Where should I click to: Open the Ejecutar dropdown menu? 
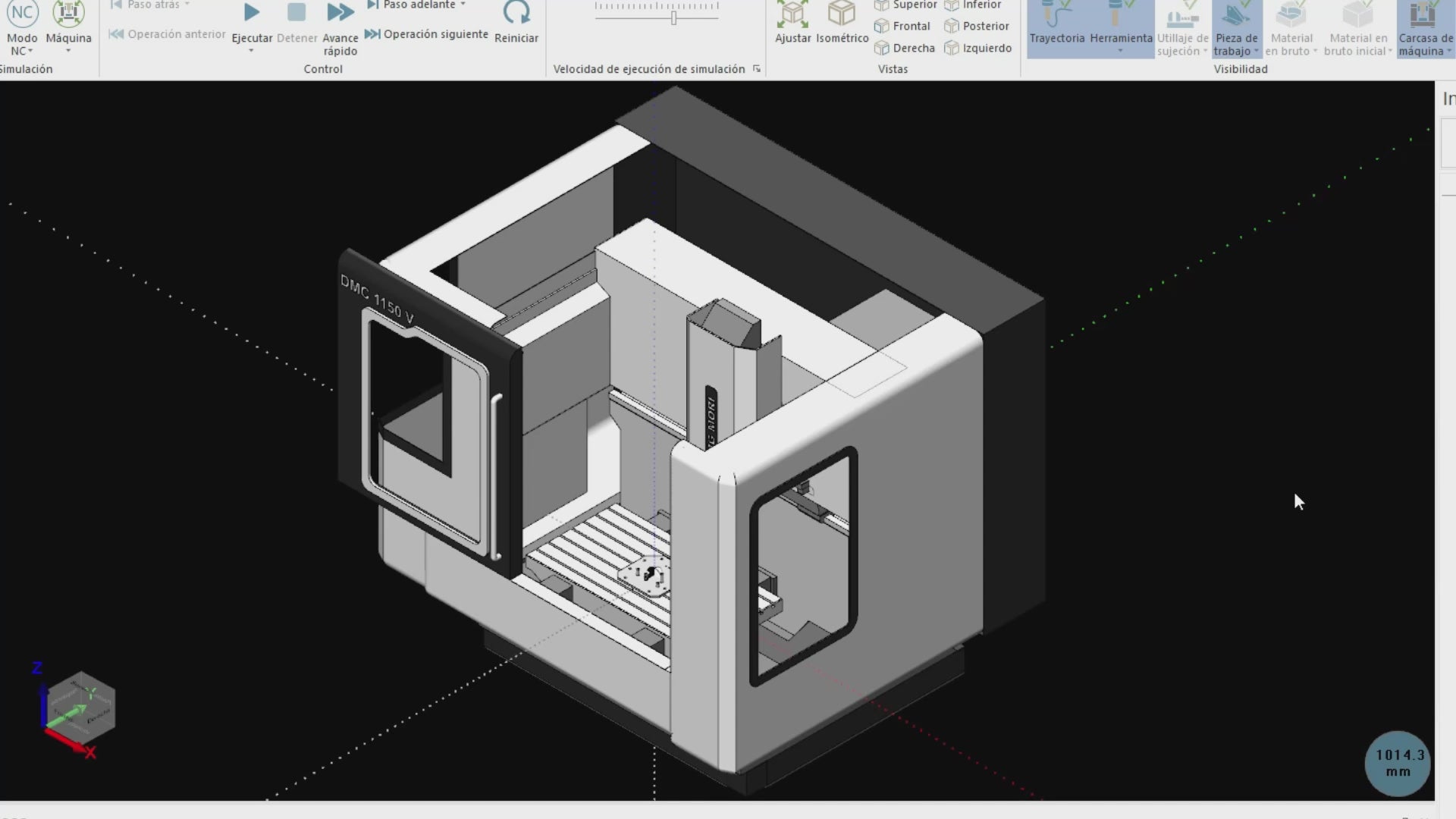tap(252, 50)
